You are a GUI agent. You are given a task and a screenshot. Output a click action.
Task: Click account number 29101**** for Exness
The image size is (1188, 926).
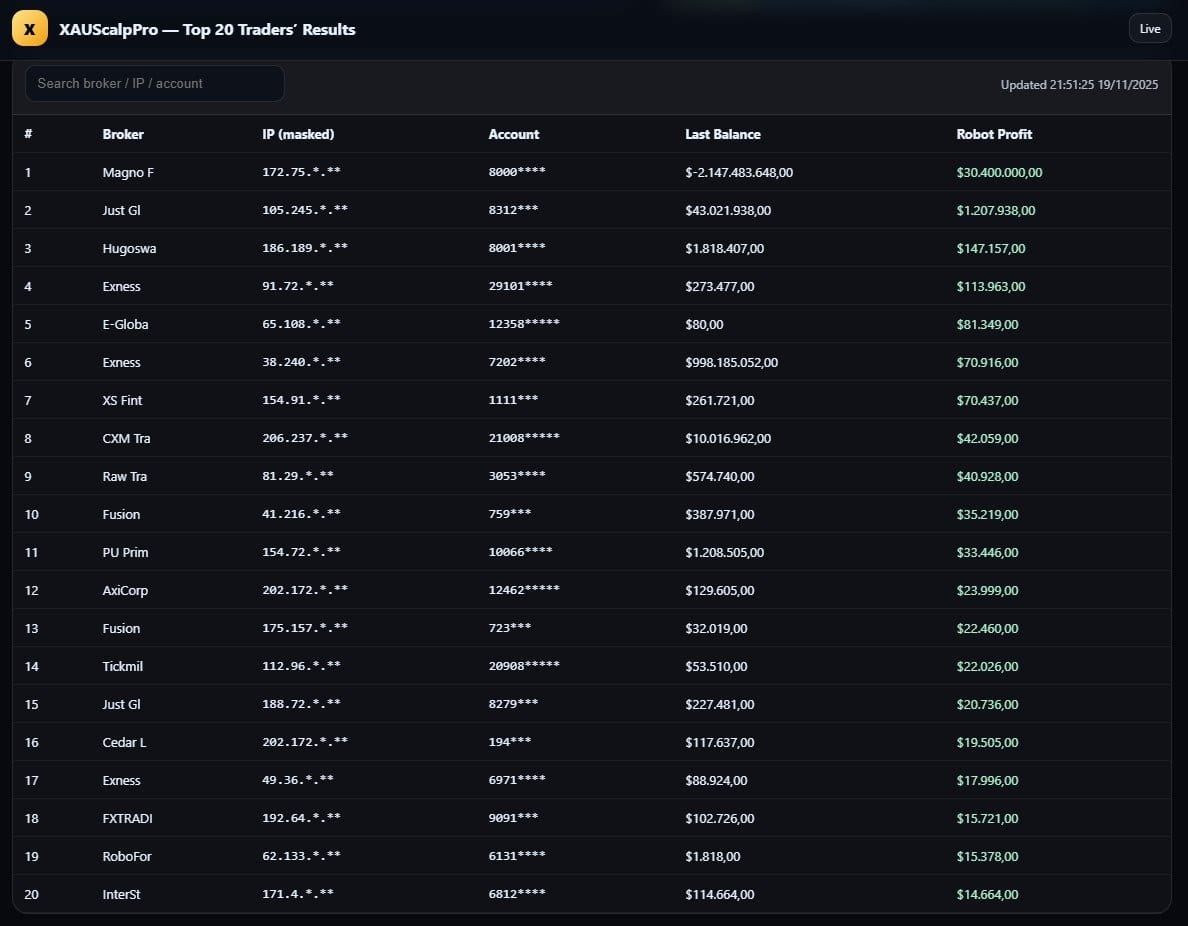point(520,287)
